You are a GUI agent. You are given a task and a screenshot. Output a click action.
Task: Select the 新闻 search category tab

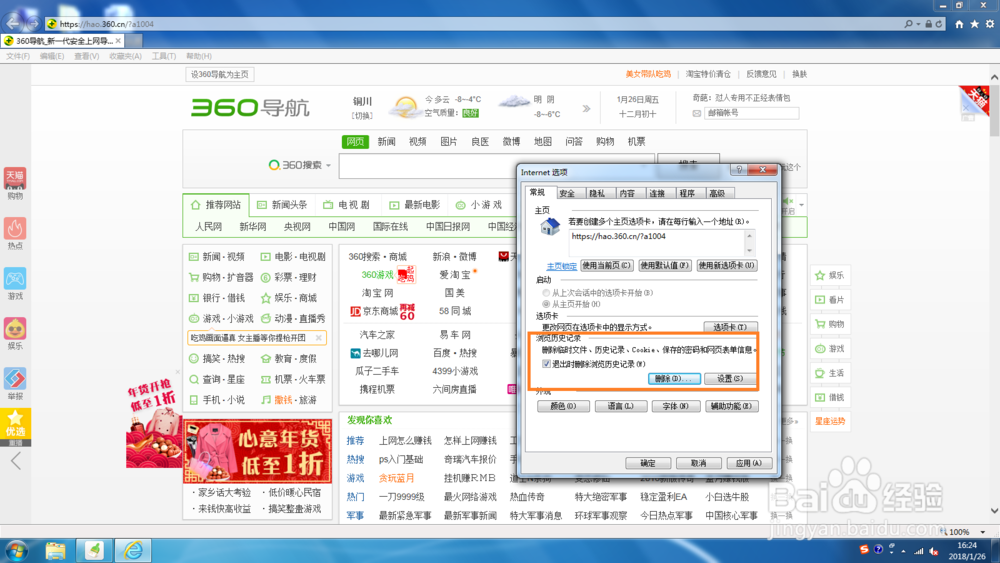coord(386,142)
